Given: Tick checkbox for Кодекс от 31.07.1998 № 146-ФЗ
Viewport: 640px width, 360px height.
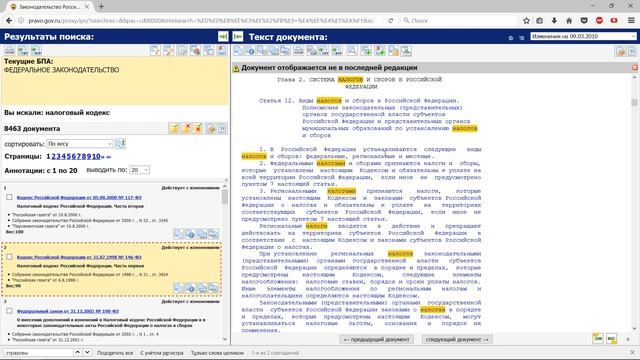Looking at the screenshot, I should pyautogui.click(x=9, y=257).
